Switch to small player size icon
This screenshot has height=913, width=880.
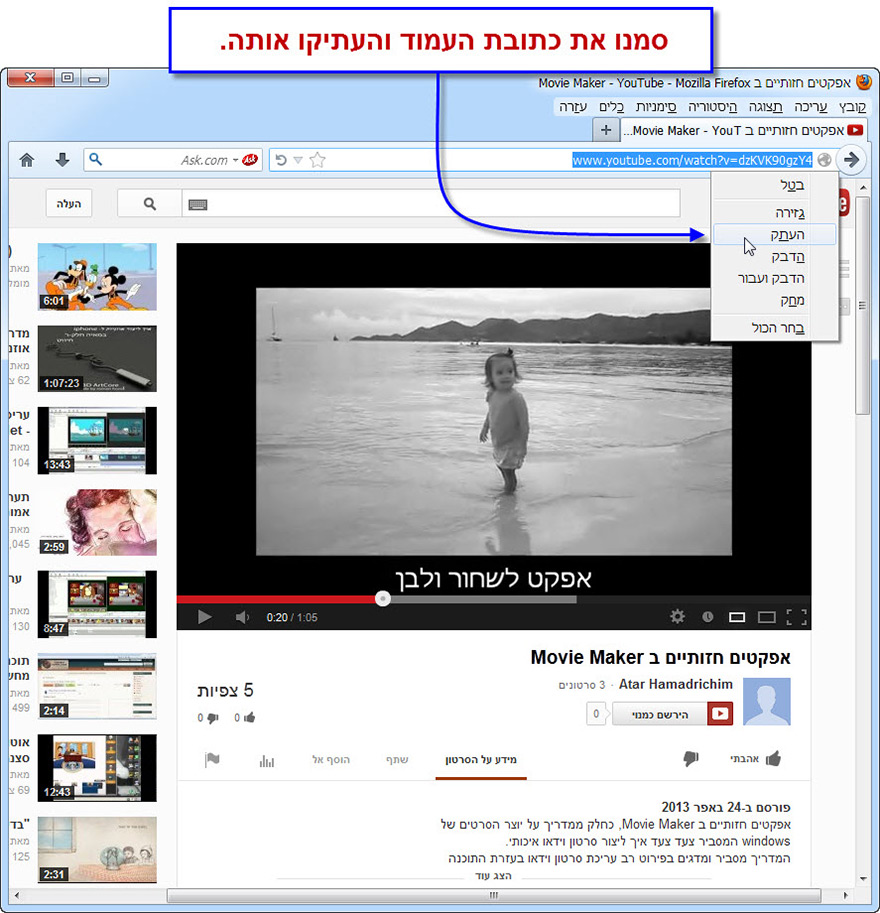tap(737, 617)
